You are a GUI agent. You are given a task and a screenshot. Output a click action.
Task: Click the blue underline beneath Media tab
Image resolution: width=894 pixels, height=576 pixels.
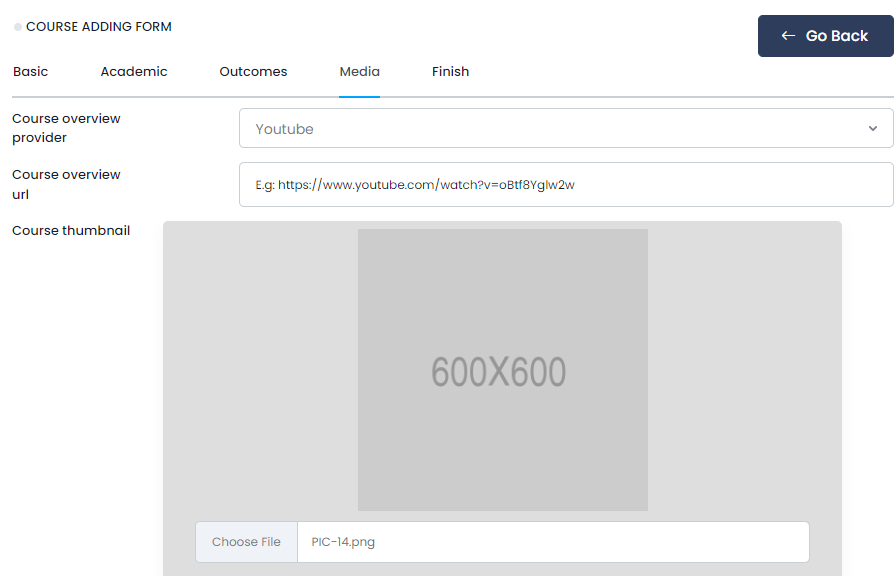point(359,96)
